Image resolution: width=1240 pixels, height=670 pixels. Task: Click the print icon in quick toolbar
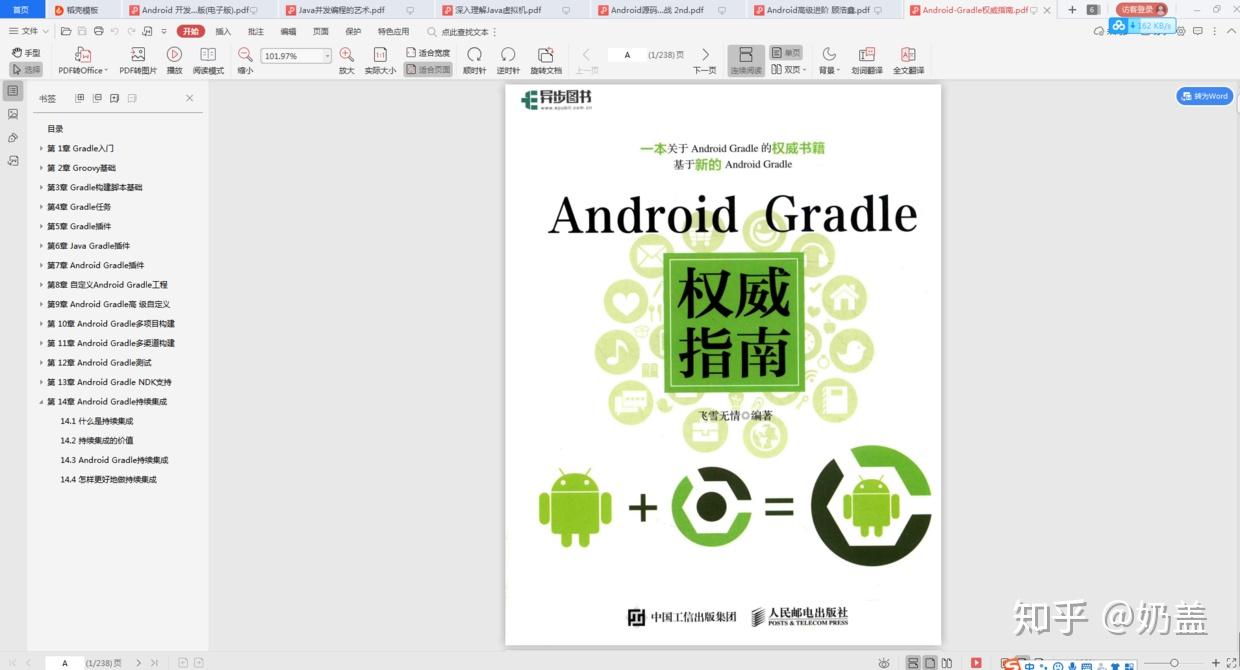(x=99, y=32)
